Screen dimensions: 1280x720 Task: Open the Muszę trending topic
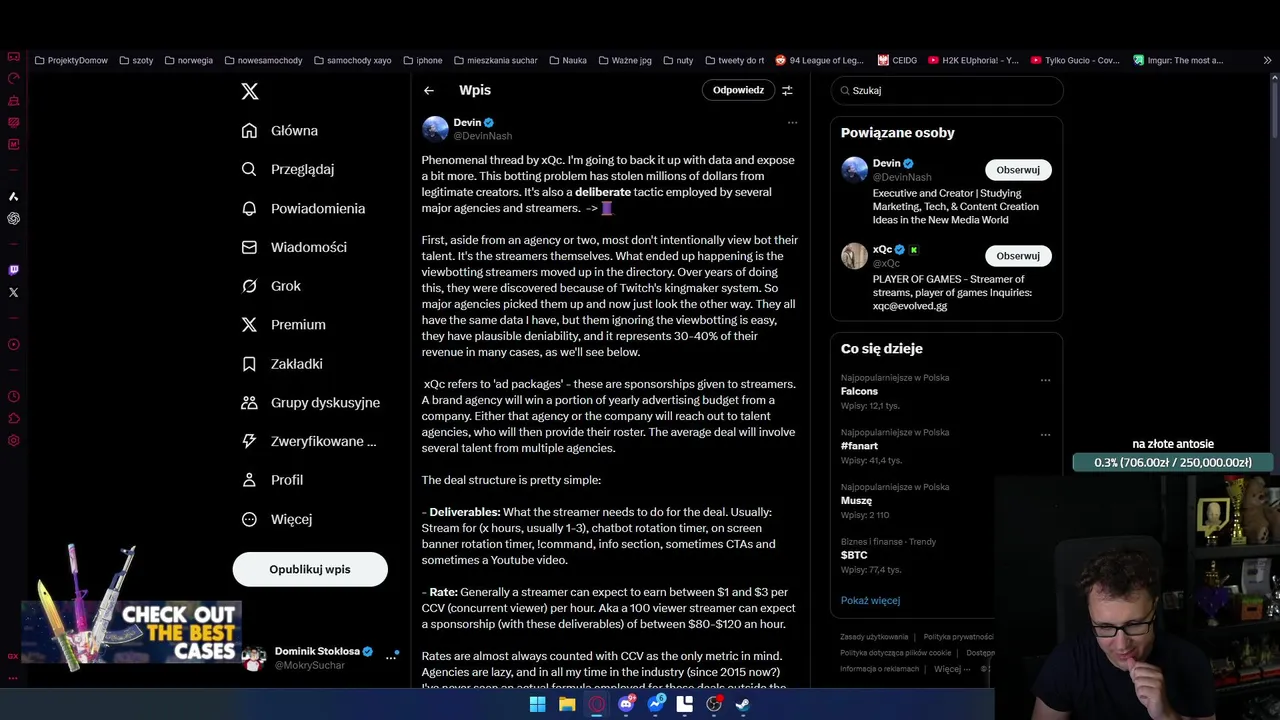click(x=856, y=501)
